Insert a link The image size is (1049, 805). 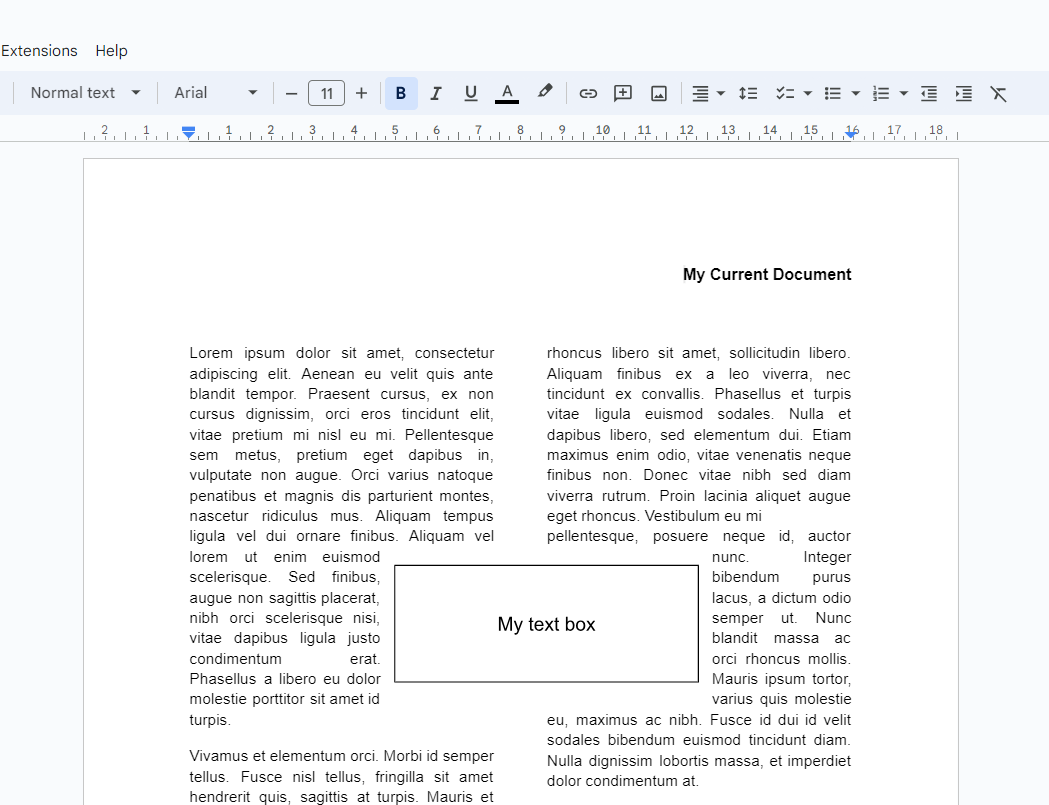[588, 93]
